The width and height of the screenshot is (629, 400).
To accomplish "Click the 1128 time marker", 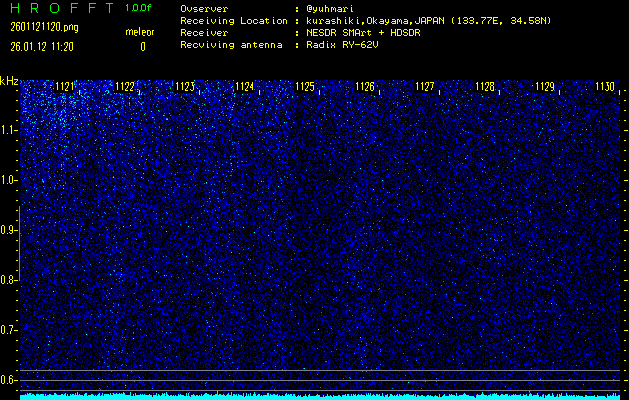I will pos(485,87).
